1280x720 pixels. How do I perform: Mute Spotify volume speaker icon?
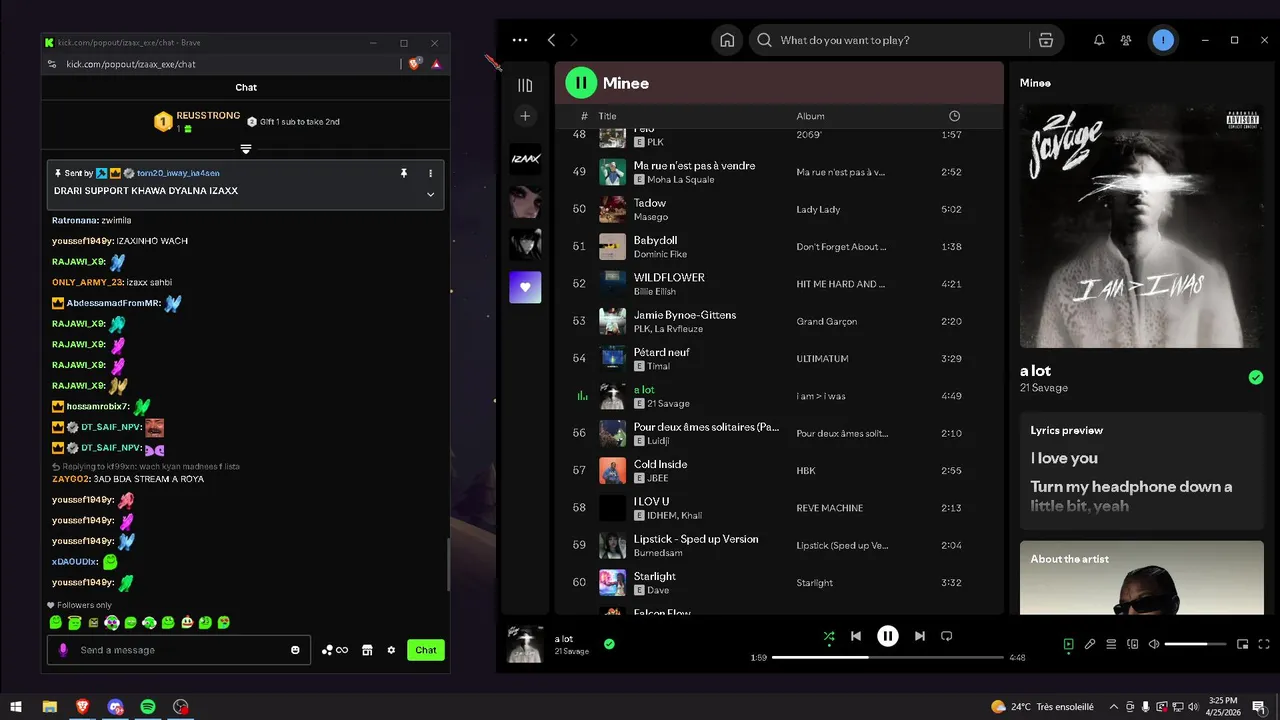[1154, 645]
